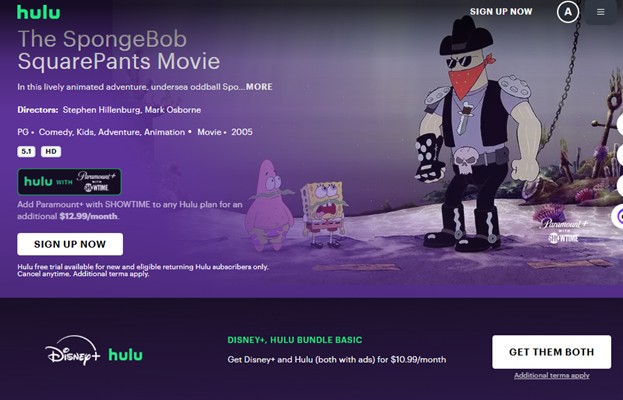Click the movie title The SpongeBob SquarePants Movie
Screen dimensions: 623x400
(x=118, y=50)
